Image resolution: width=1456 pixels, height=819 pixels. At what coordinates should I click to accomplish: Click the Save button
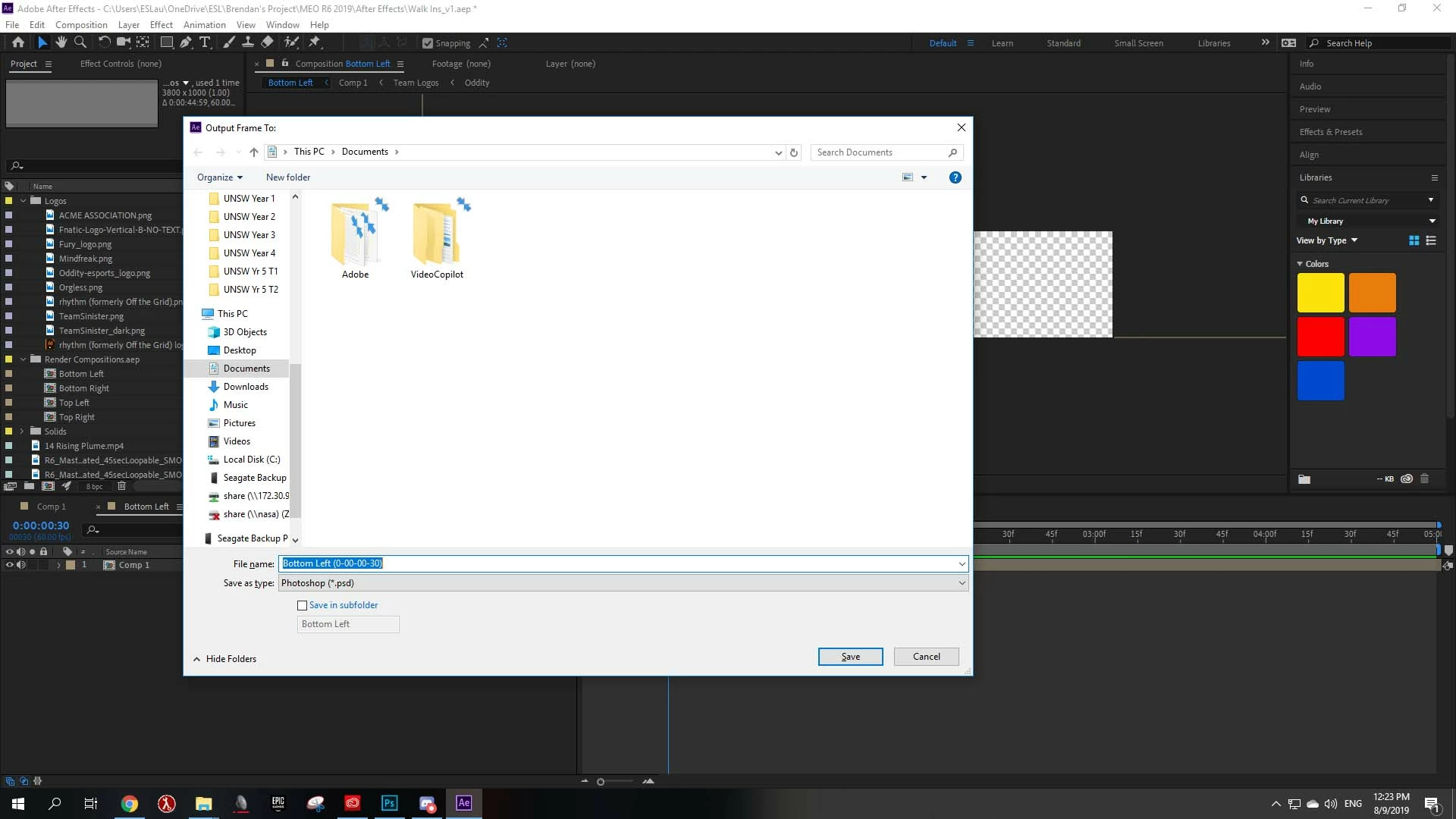850,657
